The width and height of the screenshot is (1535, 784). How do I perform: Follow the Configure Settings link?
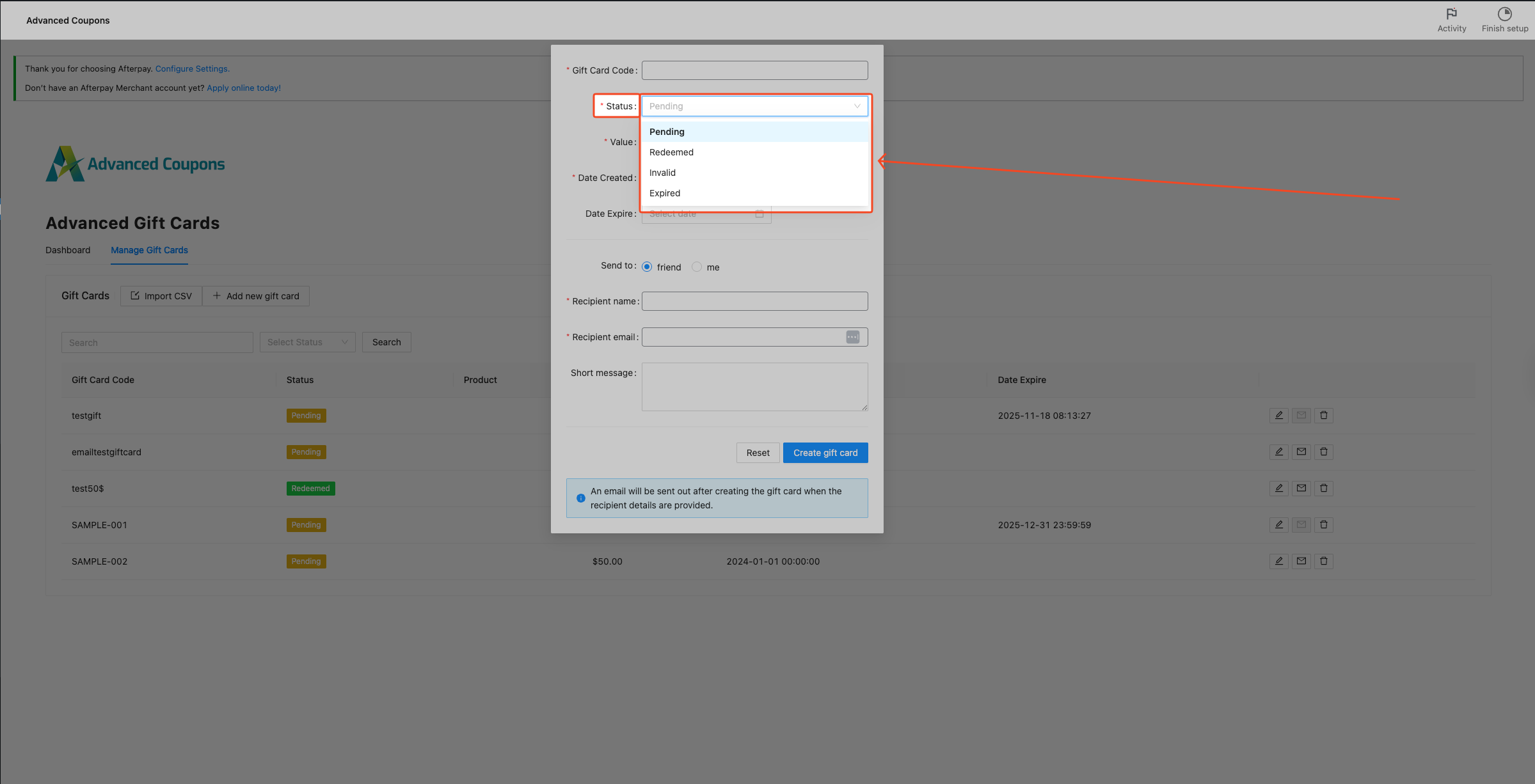(x=192, y=69)
